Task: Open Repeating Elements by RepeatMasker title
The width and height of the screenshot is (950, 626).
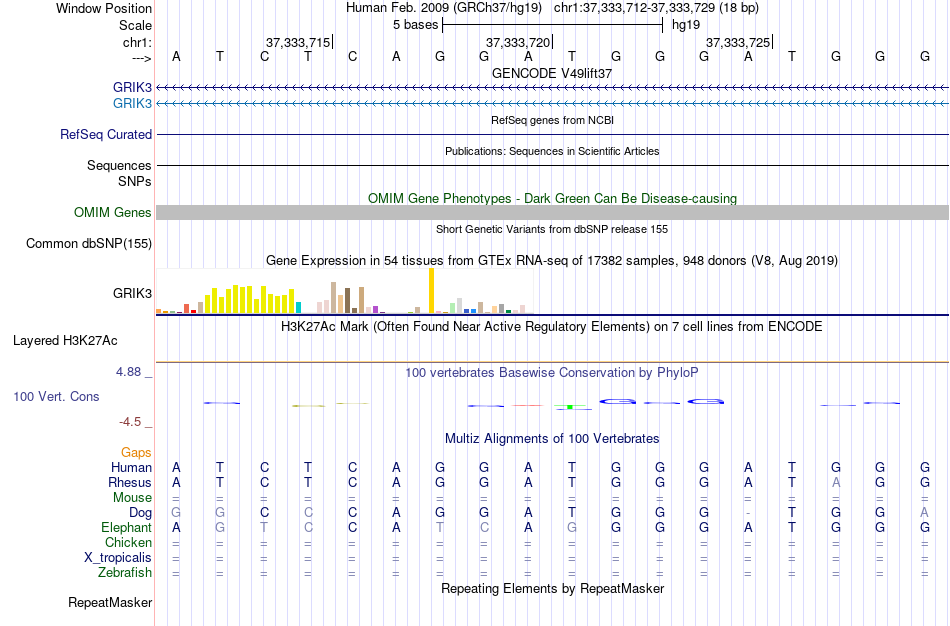Action: 552,588
